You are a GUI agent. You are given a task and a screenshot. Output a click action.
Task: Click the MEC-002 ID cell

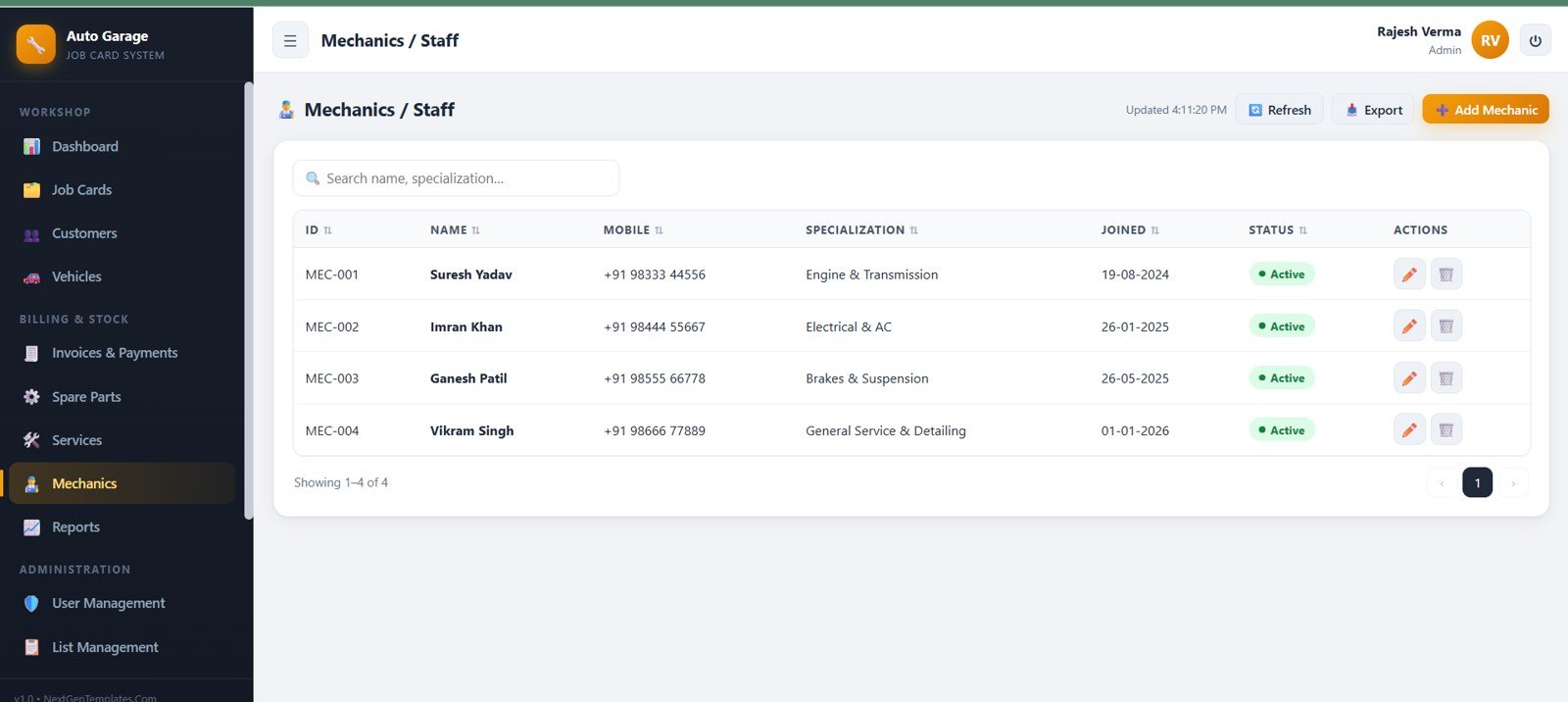(332, 326)
